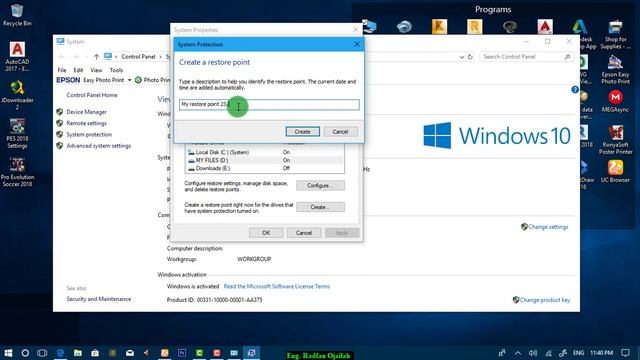This screenshot has width=640, height=360.
Task: Click the up arrow navigation button in System window
Action: [96, 57]
